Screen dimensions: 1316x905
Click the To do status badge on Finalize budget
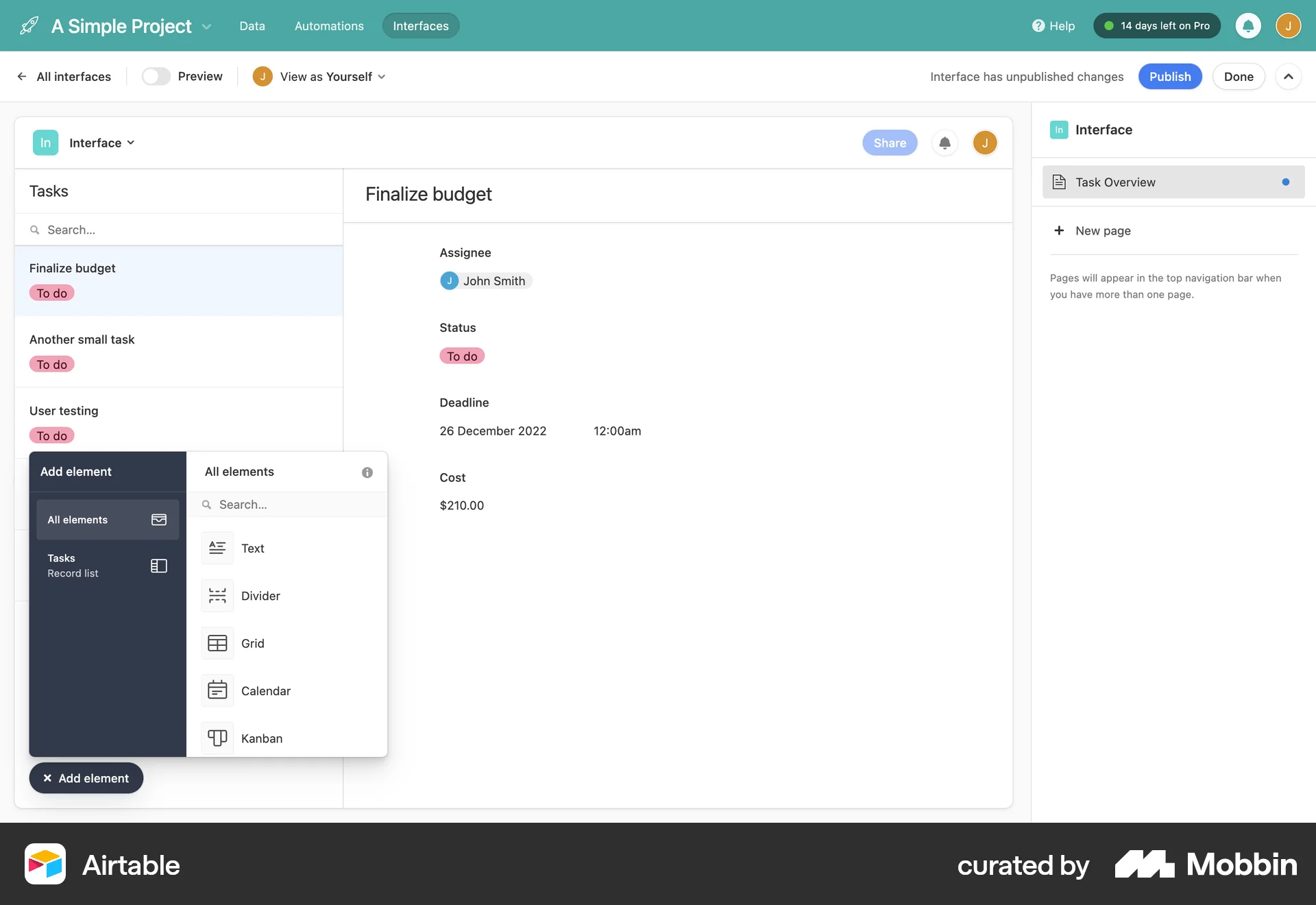click(x=51, y=293)
